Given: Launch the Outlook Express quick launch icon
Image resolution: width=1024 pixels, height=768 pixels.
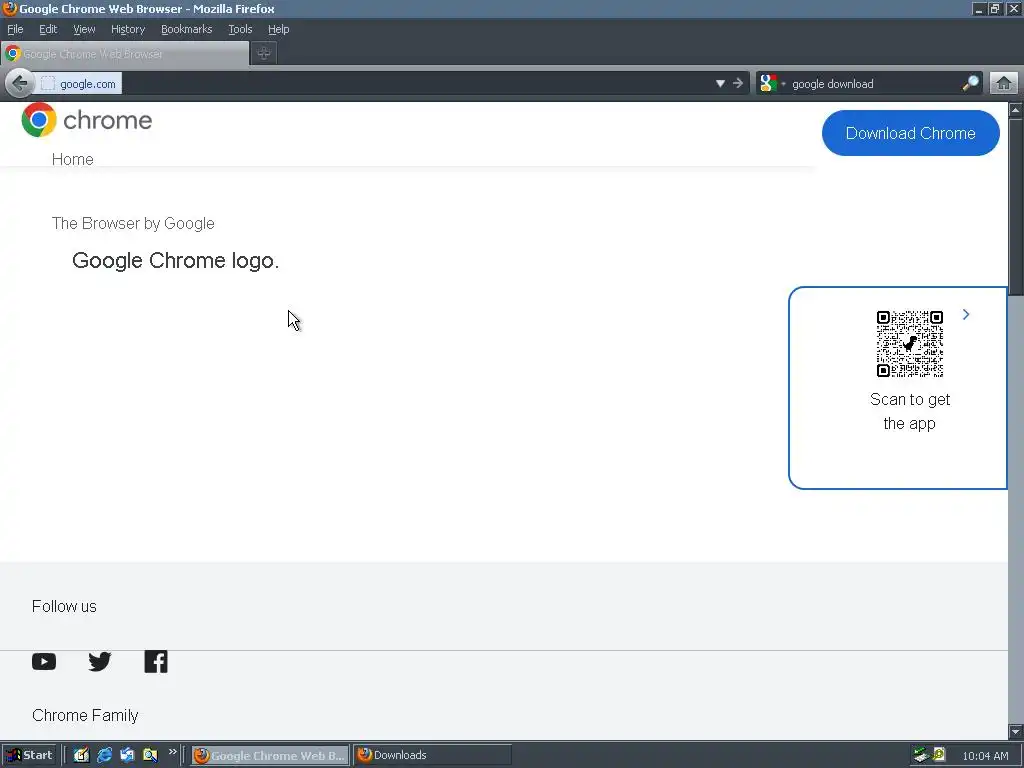Looking at the screenshot, I should pyautogui.click(x=127, y=755).
